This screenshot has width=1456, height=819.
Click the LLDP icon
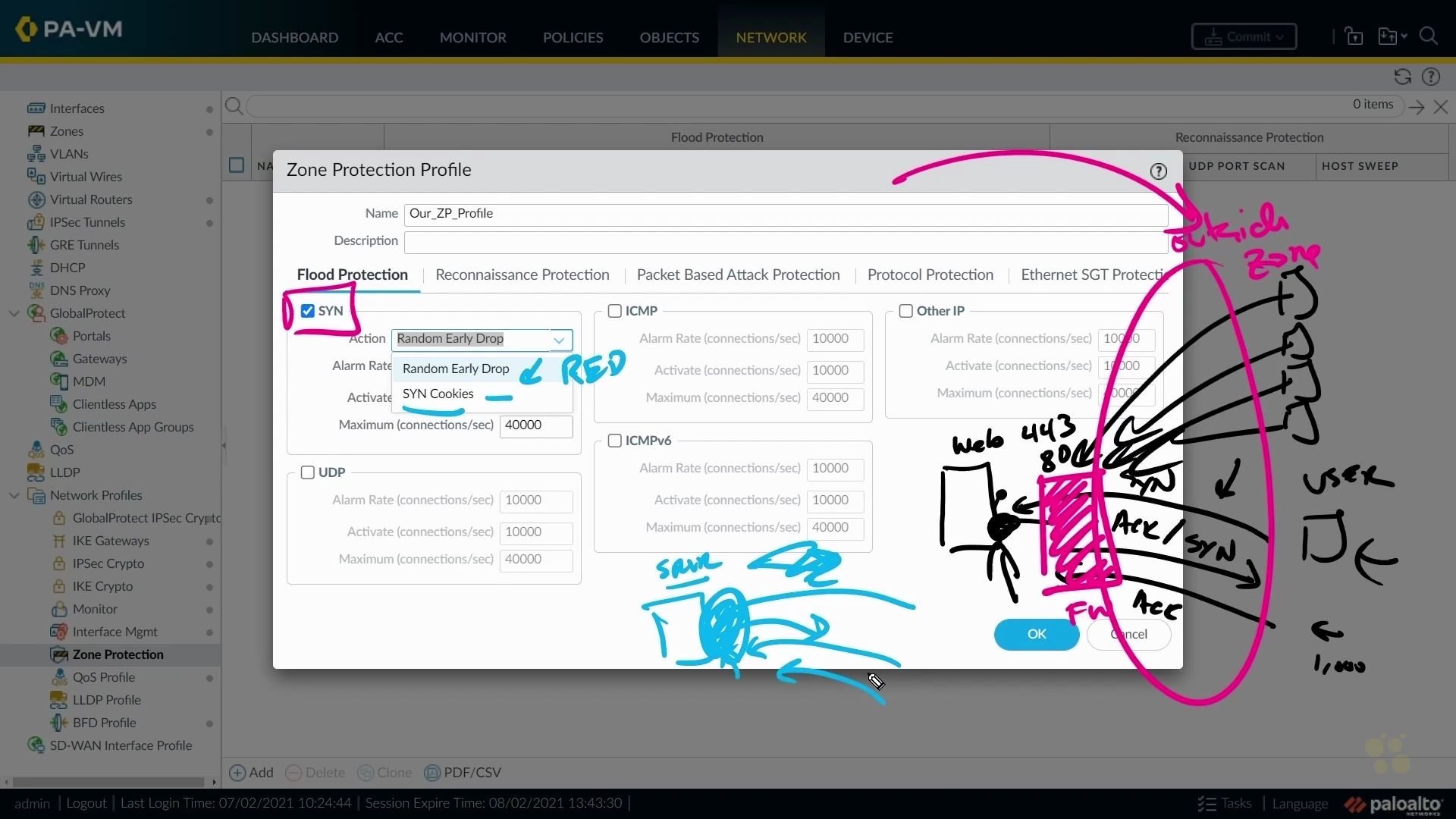[36, 472]
